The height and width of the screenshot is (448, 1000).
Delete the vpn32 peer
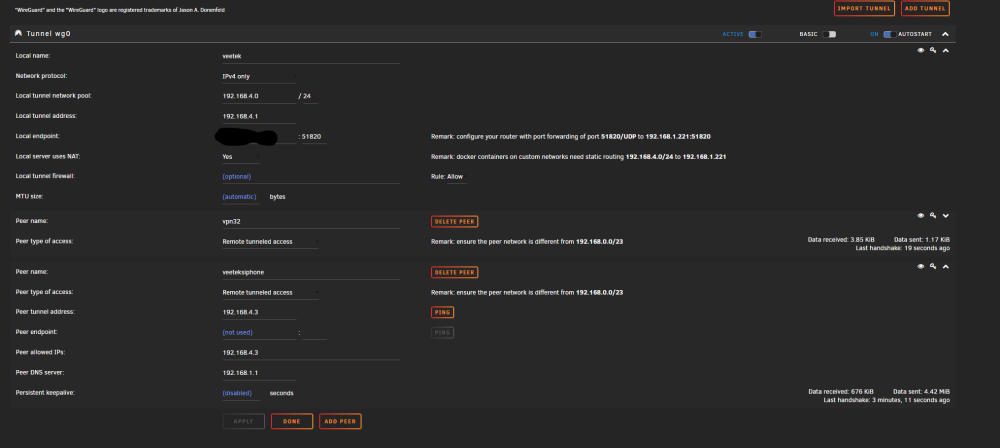coord(455,221)
